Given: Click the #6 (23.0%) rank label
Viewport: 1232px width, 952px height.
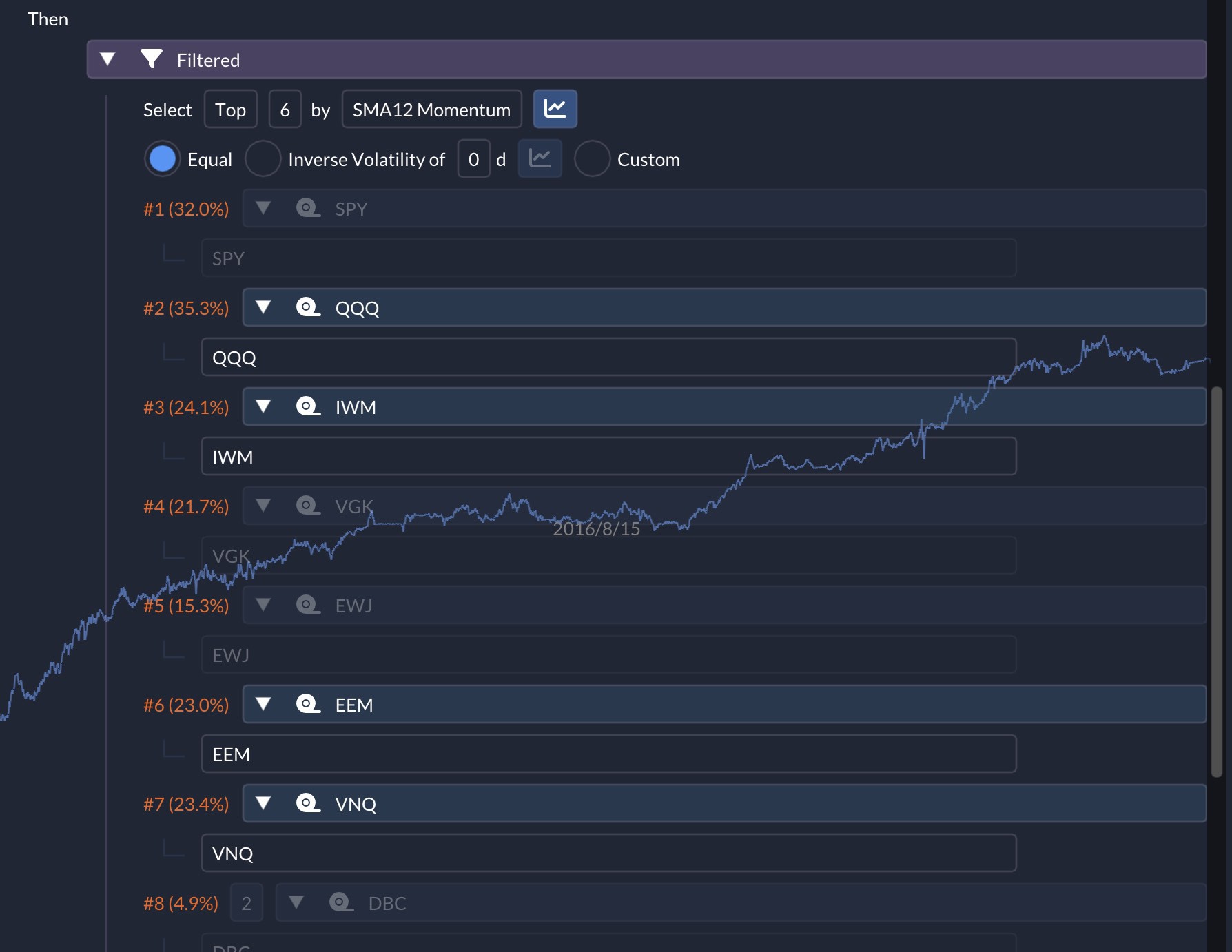Looking at the screenshot, I should pos(186,705).
